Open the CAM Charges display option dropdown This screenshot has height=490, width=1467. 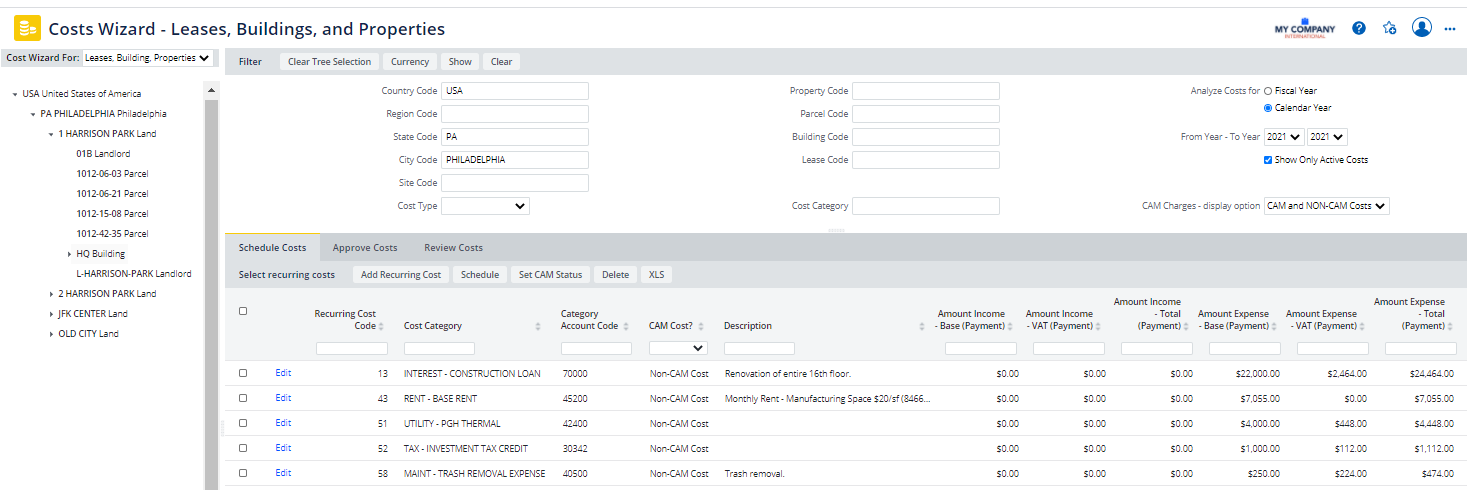click(x=1326, y=206)
